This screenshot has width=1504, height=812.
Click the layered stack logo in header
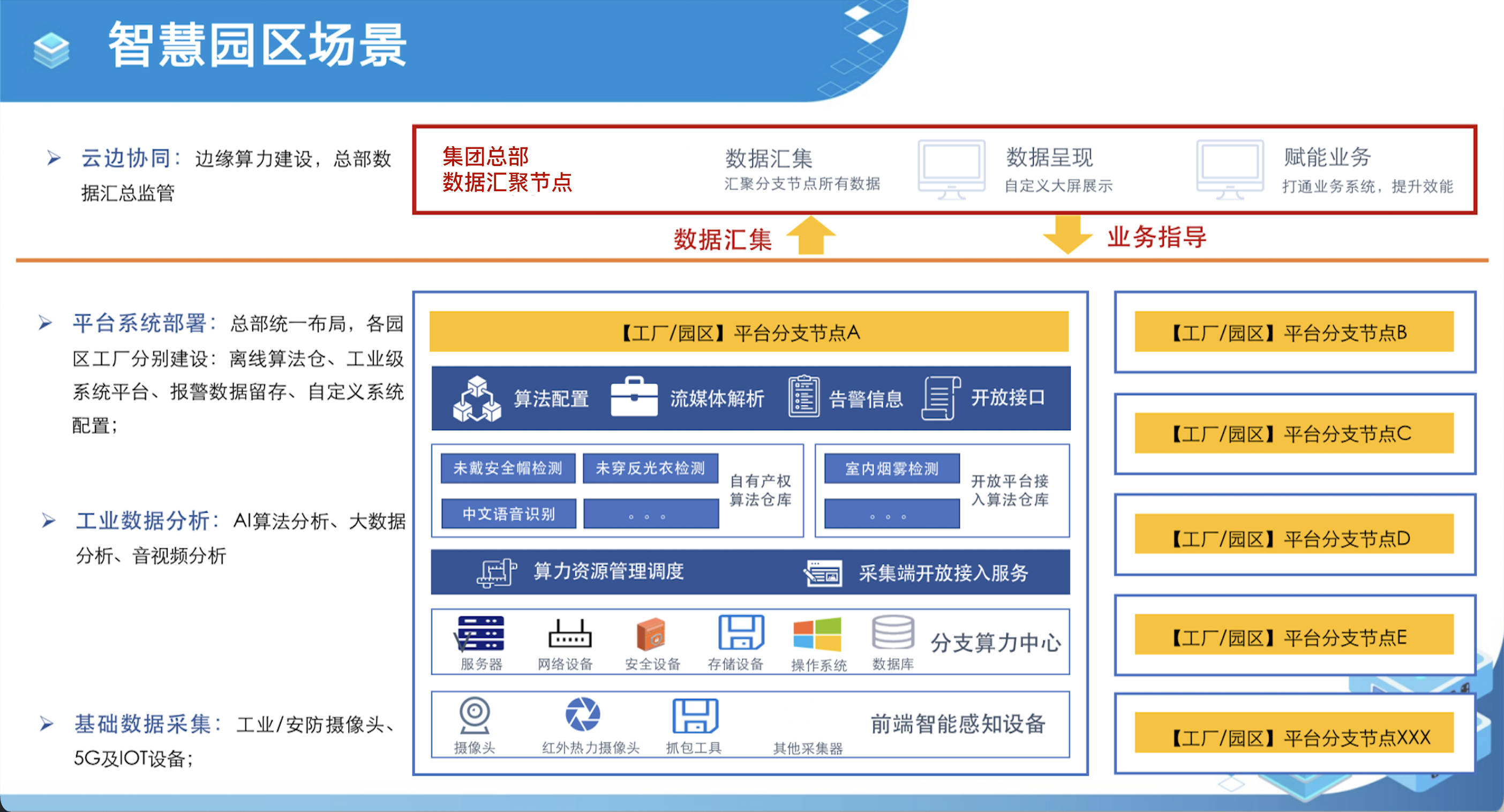[51, 51]
